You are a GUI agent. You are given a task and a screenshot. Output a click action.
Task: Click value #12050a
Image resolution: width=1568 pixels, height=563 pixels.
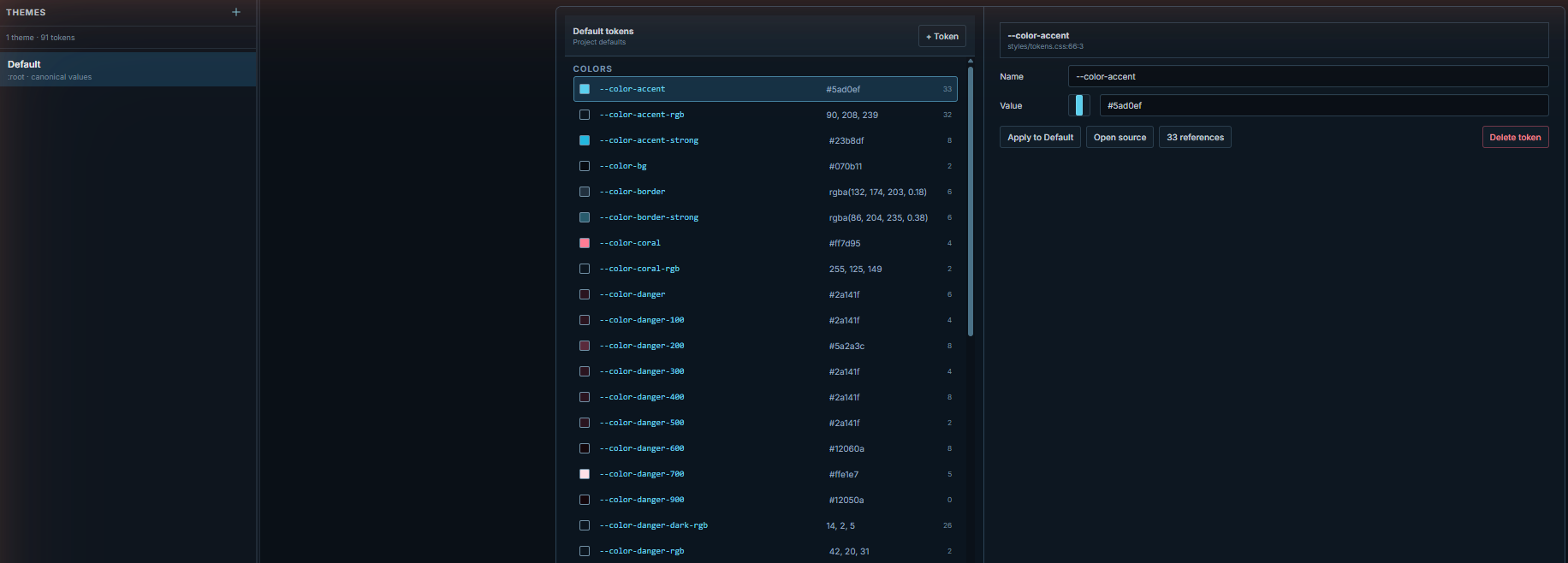(x=846, y=500)
